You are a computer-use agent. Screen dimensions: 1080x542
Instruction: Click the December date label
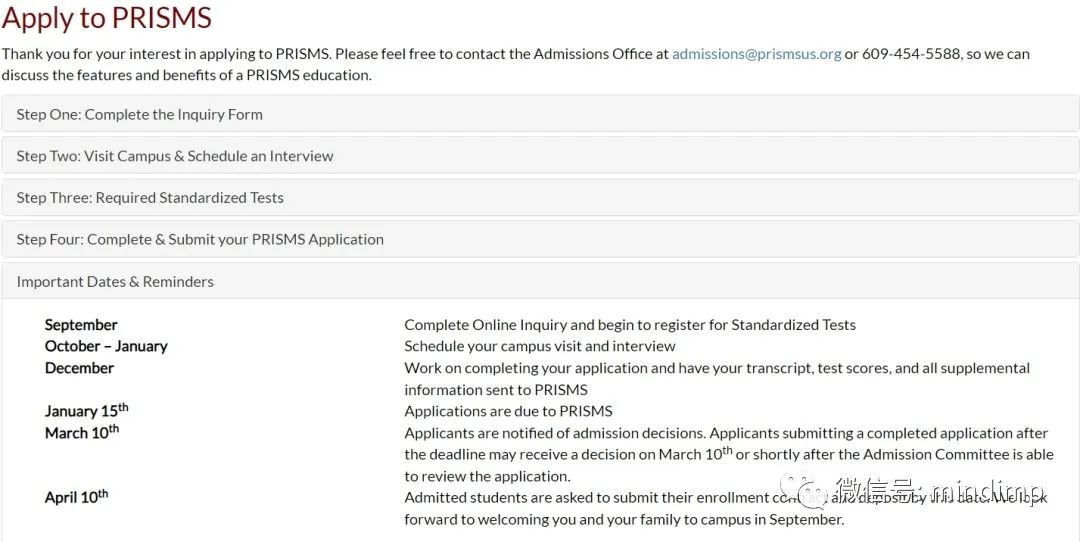pyautogui.click(x=79, y=368)
